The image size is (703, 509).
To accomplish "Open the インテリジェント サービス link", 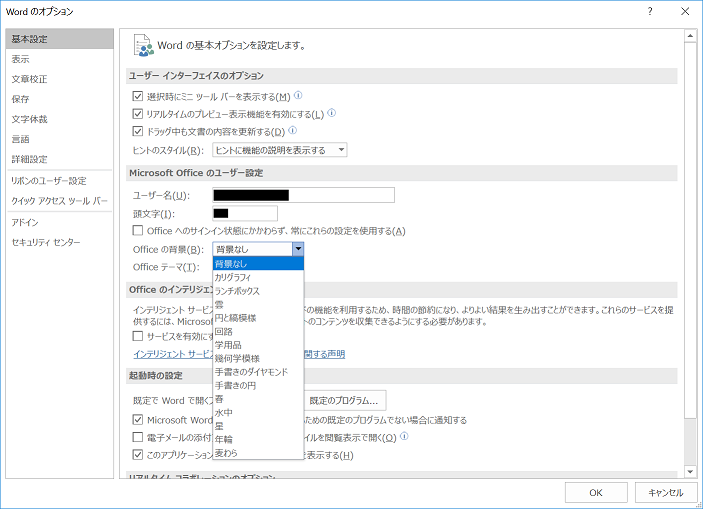I will [174, 354].
